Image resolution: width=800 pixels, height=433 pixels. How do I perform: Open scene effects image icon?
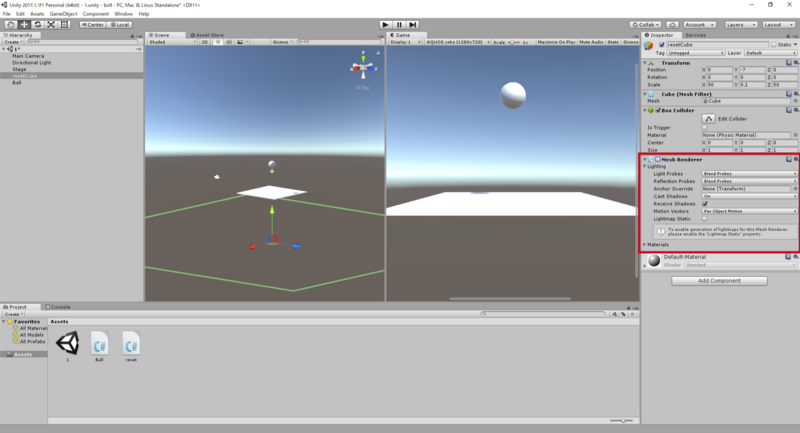240,42
